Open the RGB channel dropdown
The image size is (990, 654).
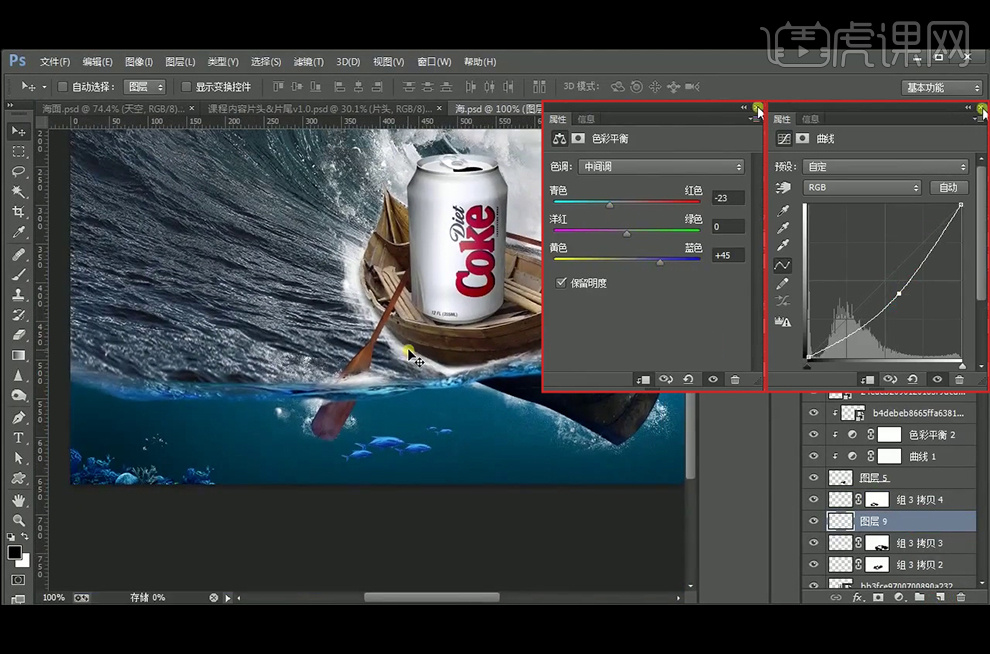[x=862, y=187]
